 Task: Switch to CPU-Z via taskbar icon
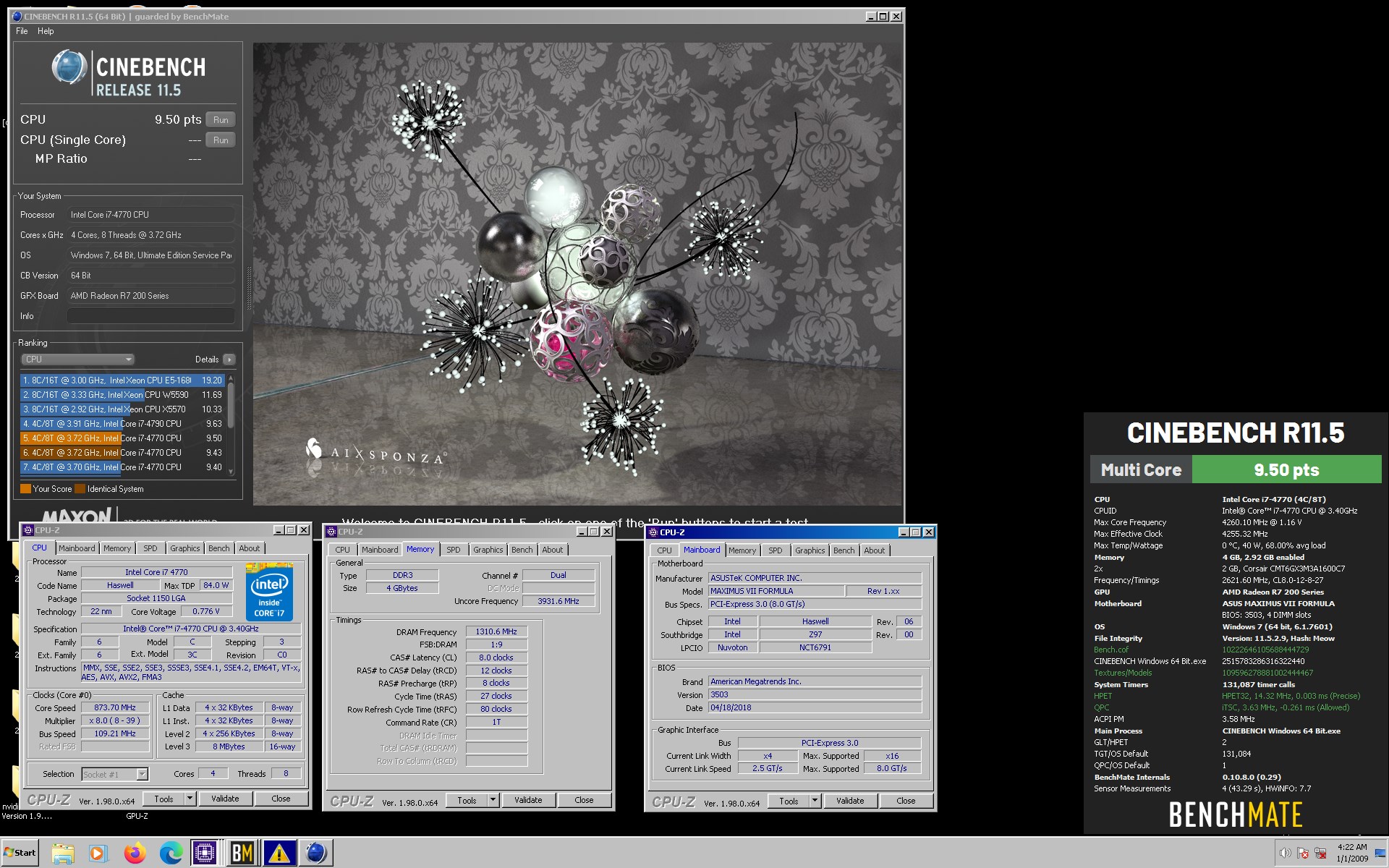click(205, 854)
